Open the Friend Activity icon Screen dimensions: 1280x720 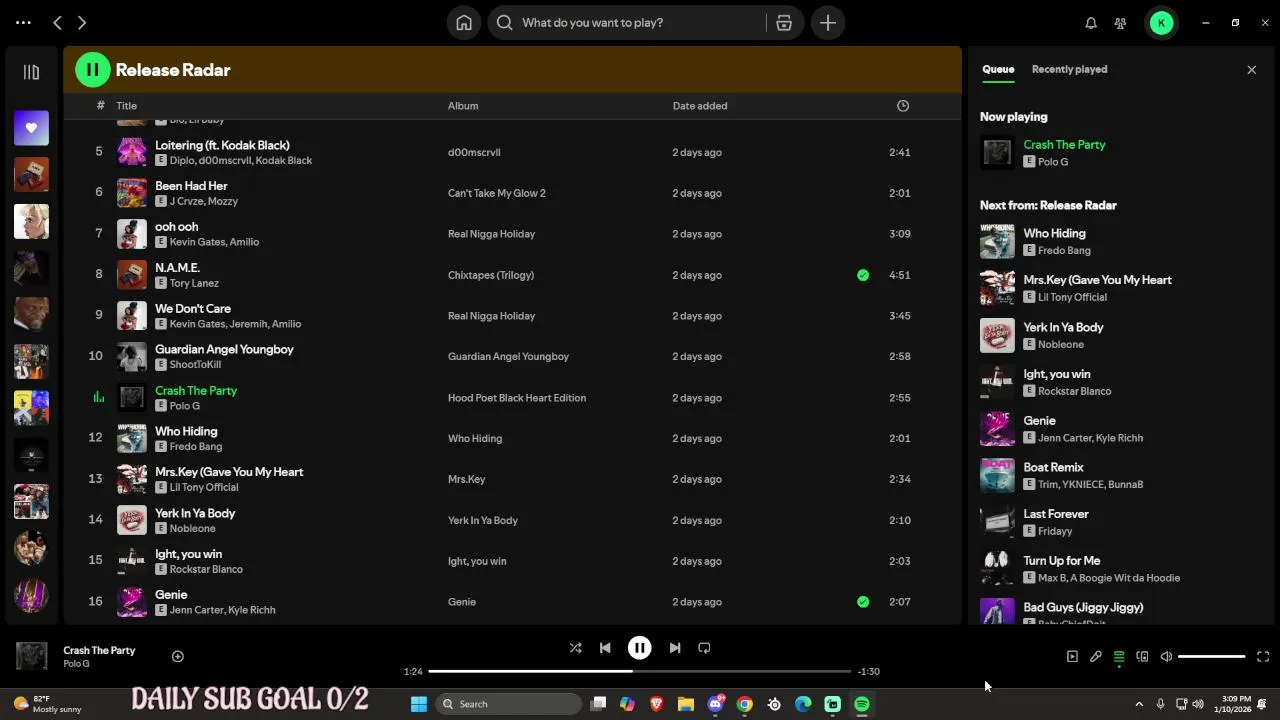[1121, 22]
